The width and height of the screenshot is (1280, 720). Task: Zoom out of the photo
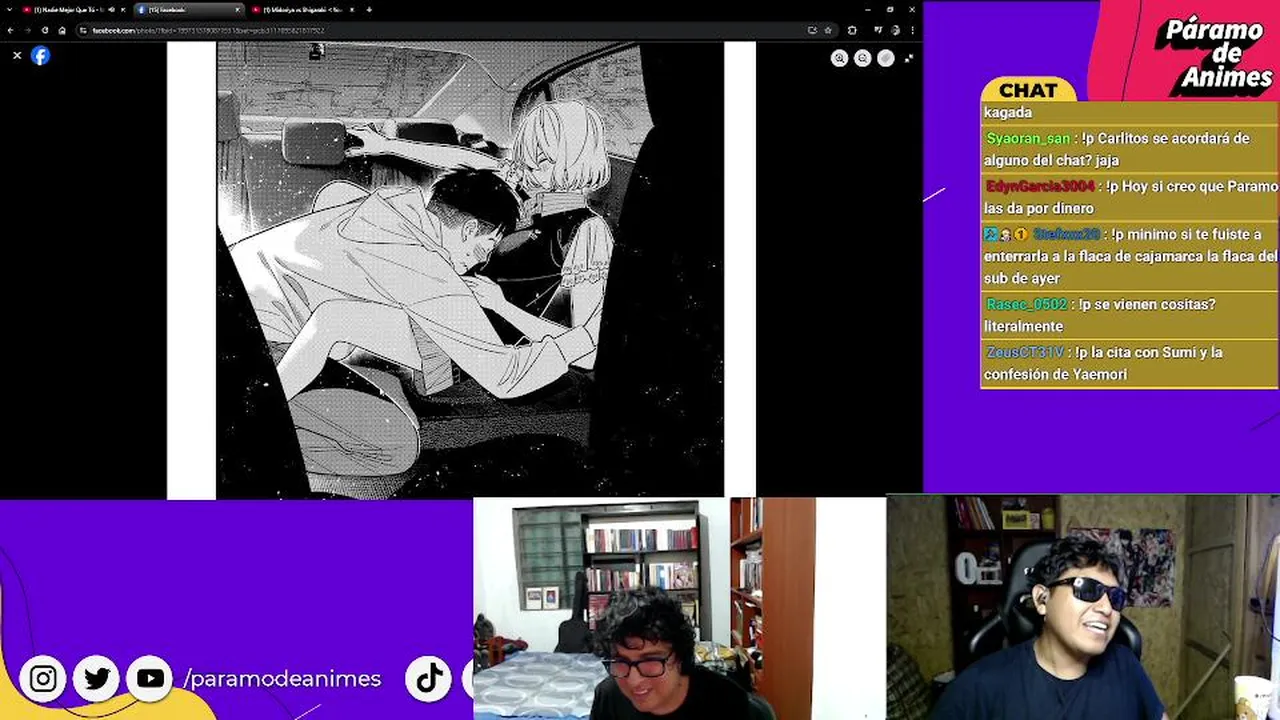tap(863, 59)
